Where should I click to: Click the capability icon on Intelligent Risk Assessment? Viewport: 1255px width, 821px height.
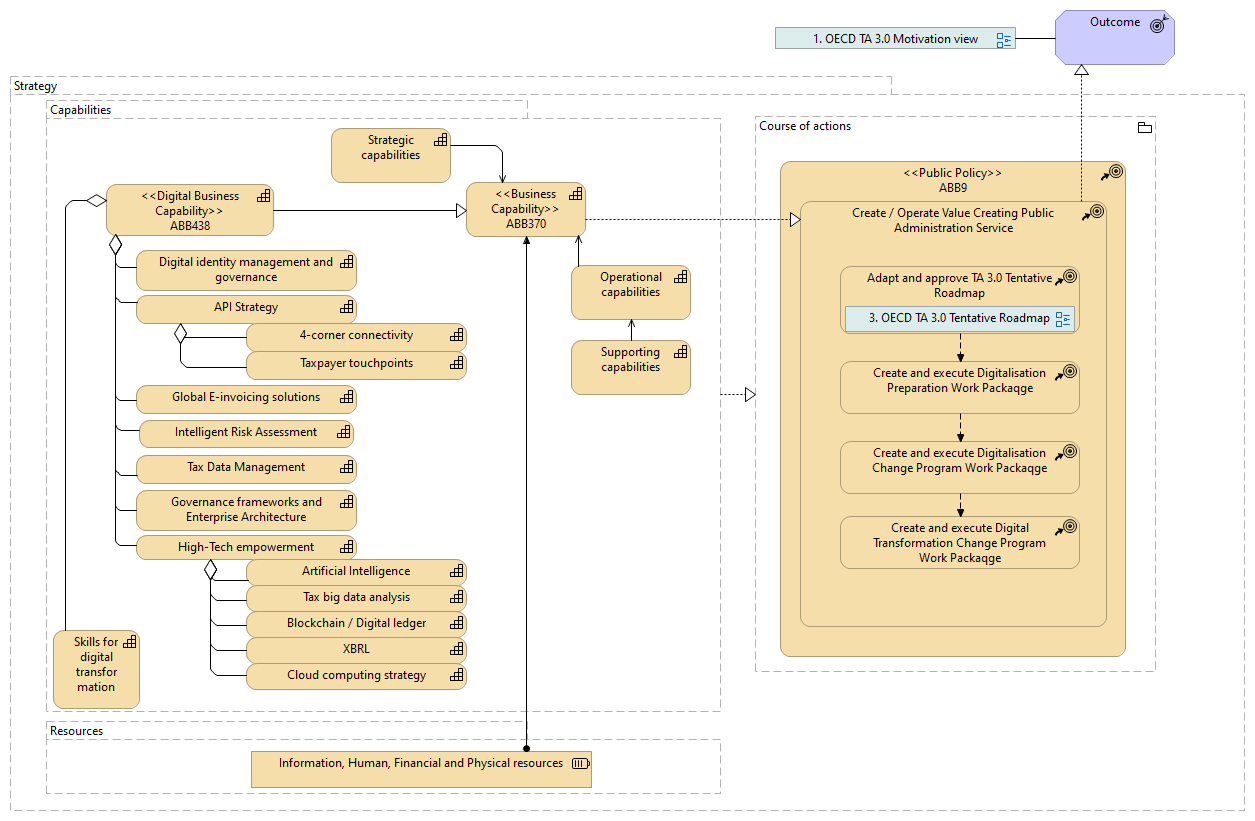click(x=344, y=432)
